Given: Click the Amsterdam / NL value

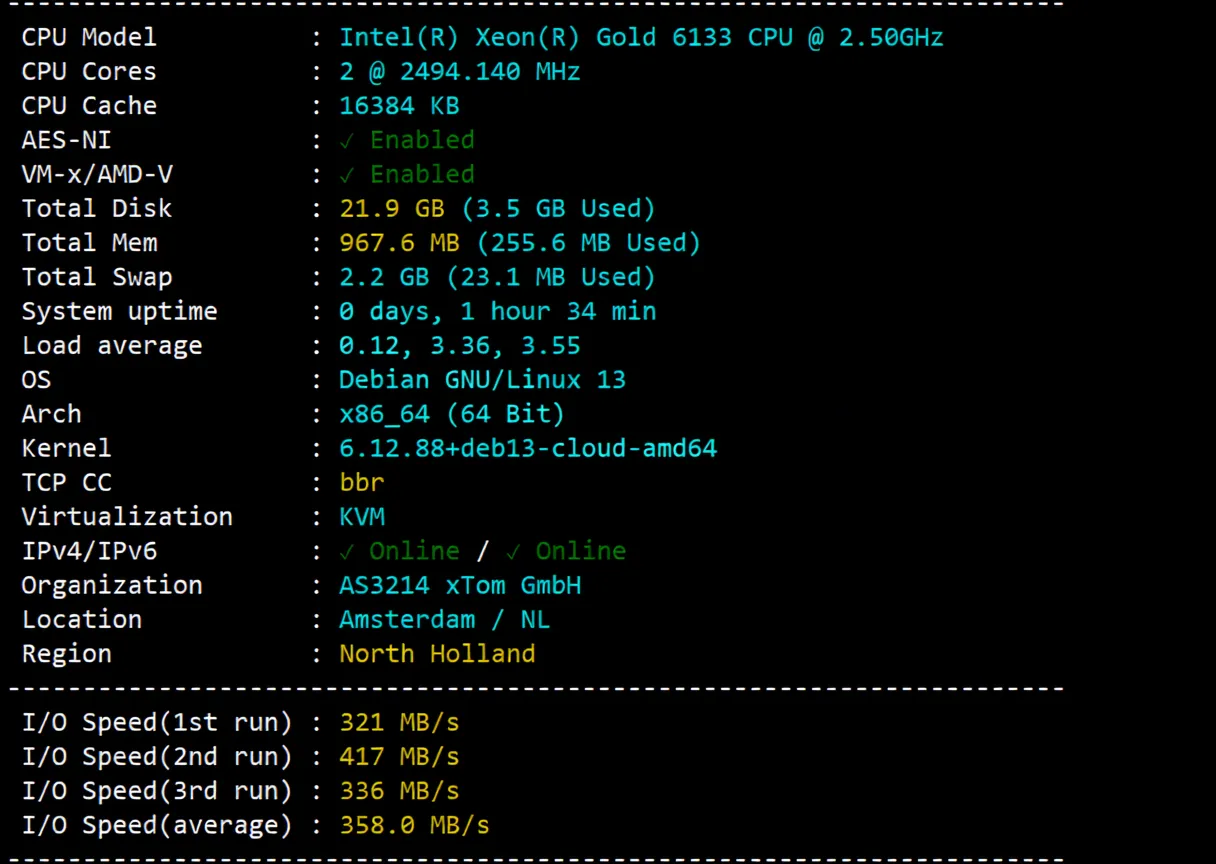Looking at the screenshot, I should (445, 619).
